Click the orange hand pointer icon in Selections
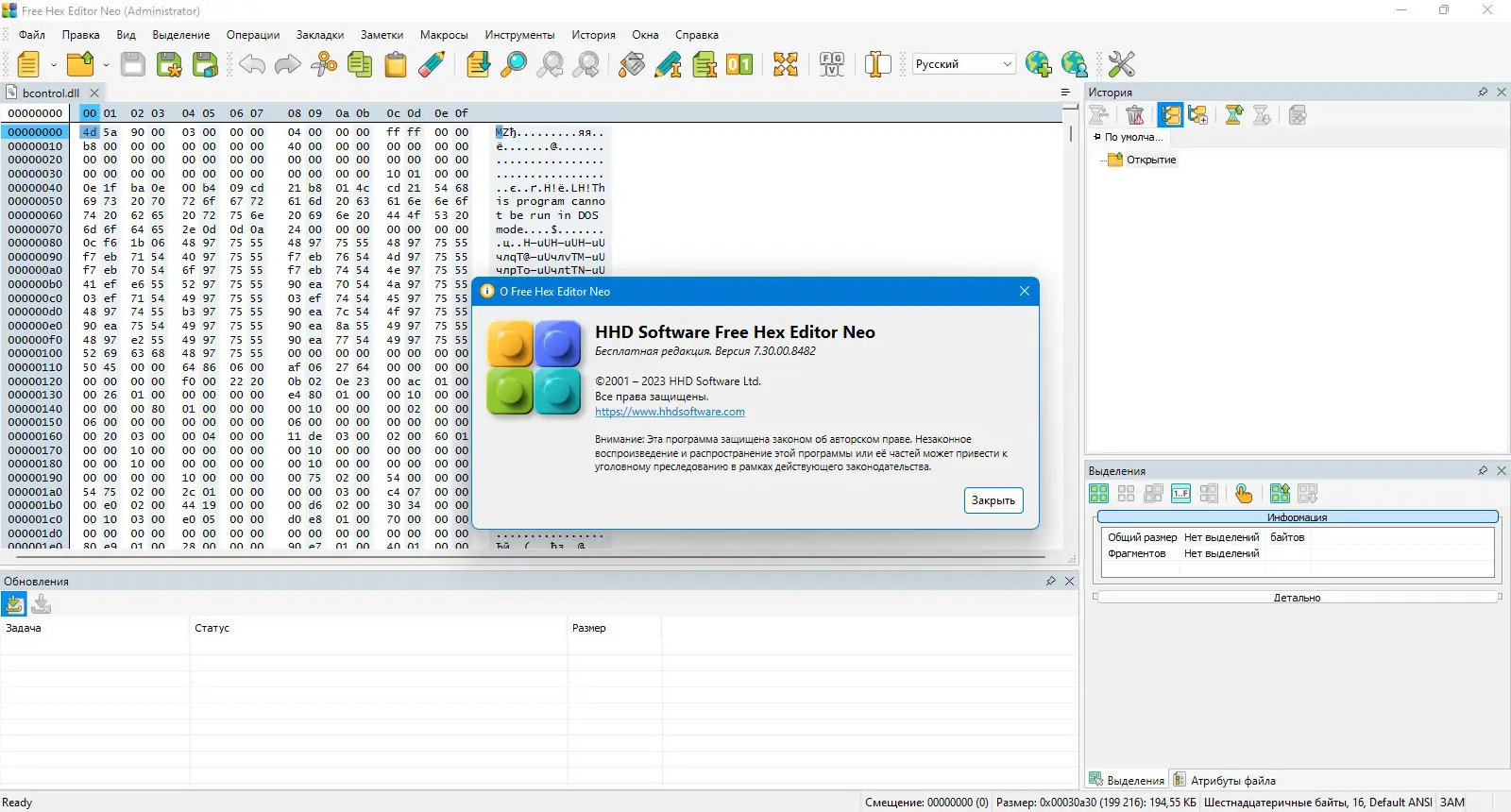This screenshot has width=1511, height=812. (x=1244, y=494)
